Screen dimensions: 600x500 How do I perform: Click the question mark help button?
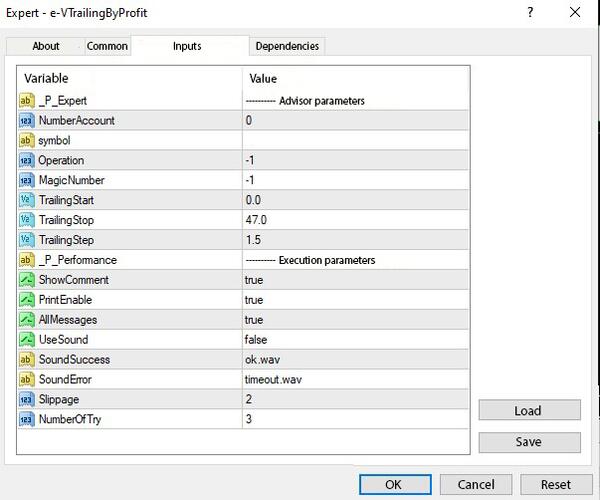(x=530, y=13)
